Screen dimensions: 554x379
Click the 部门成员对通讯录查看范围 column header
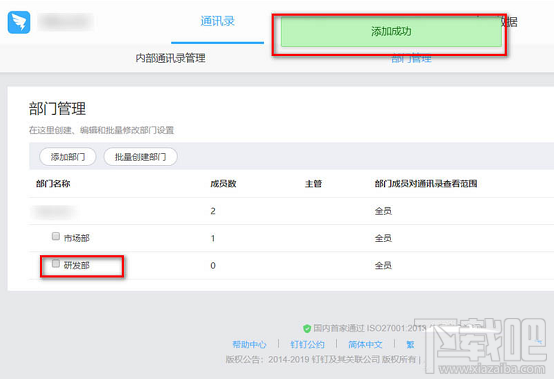(x=426, y=184)
